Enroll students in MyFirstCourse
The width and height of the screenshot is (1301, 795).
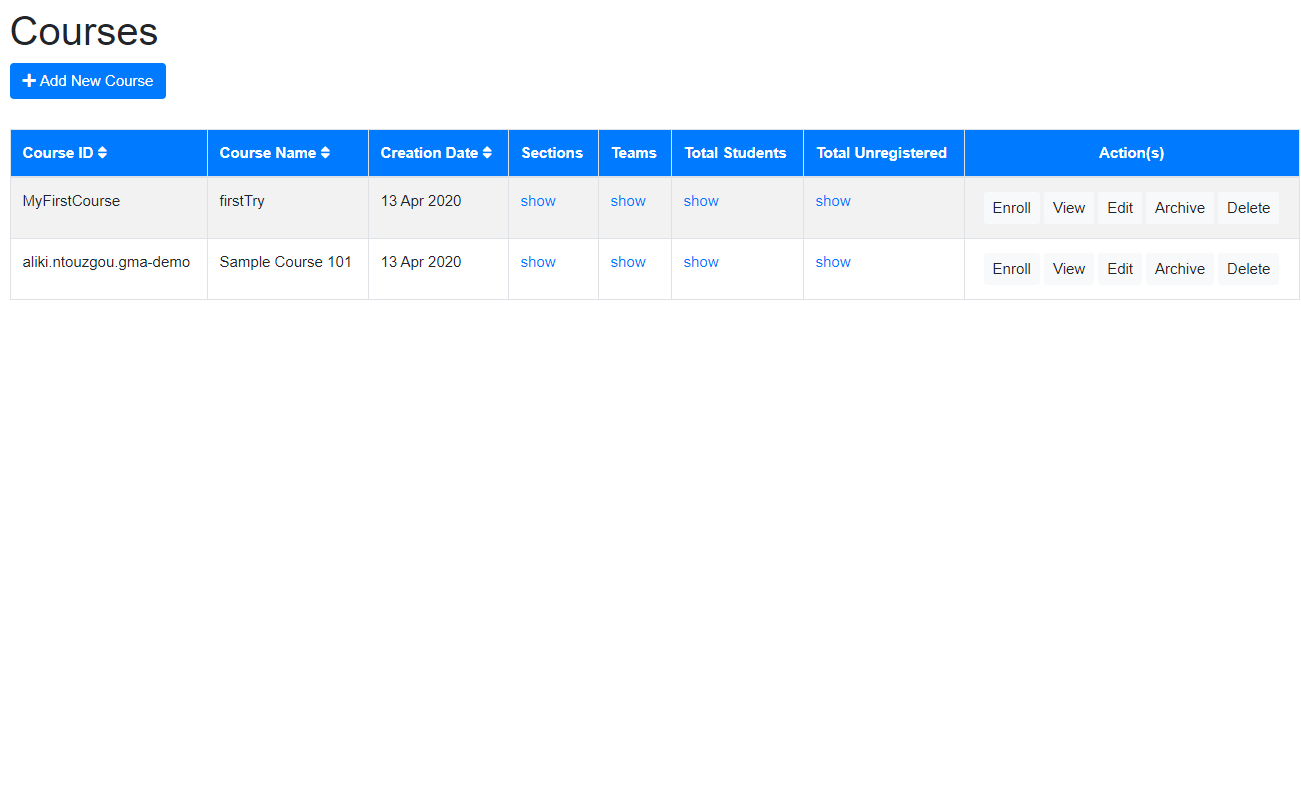pos(1012,208)
